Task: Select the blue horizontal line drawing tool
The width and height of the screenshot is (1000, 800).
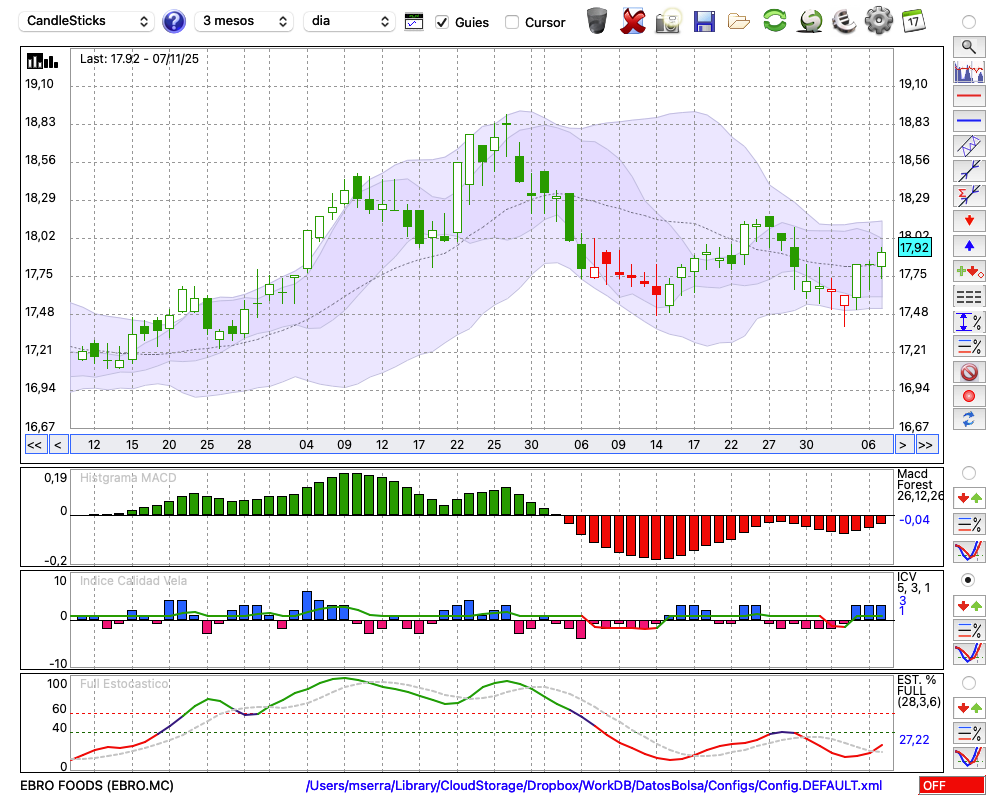Action: pyautogui.click(x=968, y=121)
